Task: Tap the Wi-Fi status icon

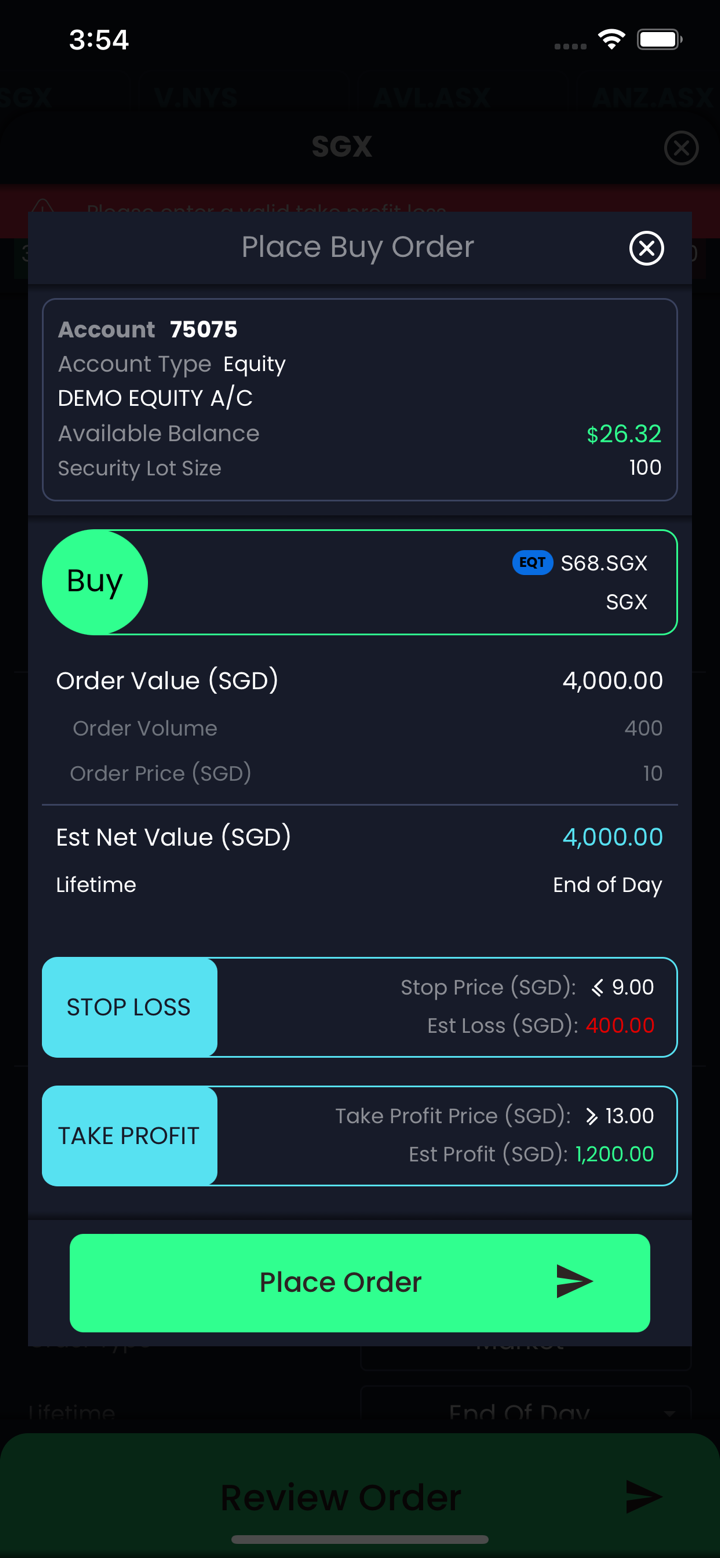Action: 610,40
